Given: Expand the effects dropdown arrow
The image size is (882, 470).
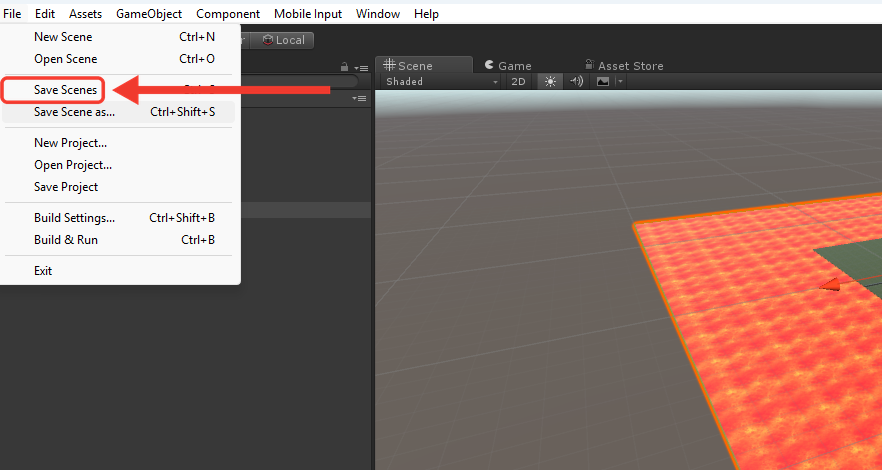Looking at the screenshot, I should [620, 82].
